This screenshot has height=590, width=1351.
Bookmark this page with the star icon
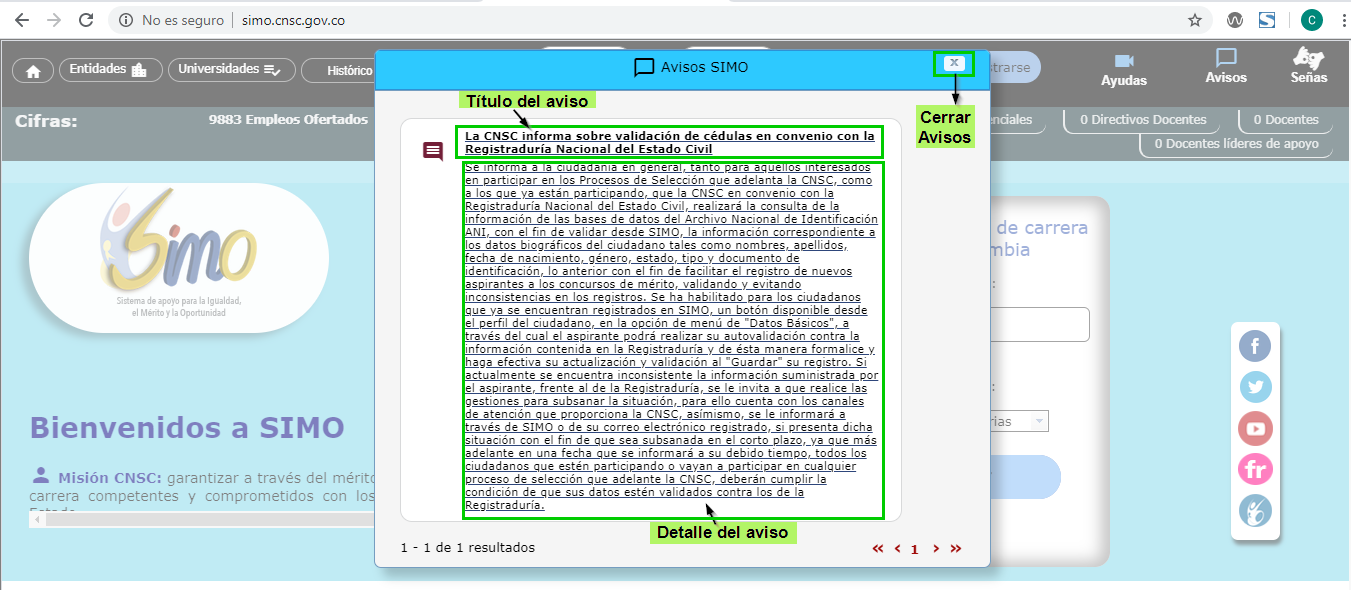pyautogui.click(x=1194, y=20)
